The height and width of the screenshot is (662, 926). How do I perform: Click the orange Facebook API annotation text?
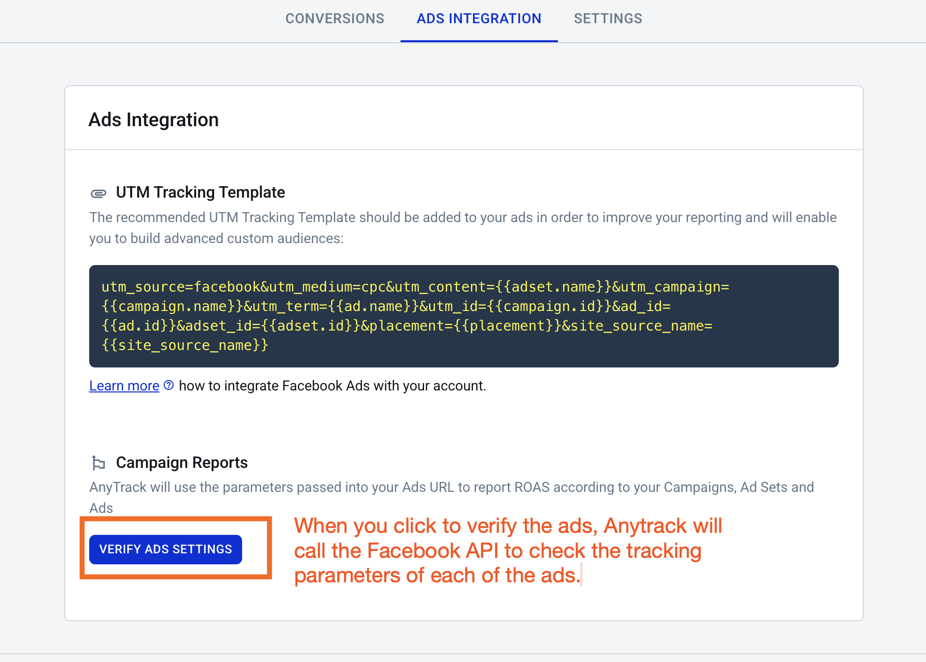click(x=508, y=550)
